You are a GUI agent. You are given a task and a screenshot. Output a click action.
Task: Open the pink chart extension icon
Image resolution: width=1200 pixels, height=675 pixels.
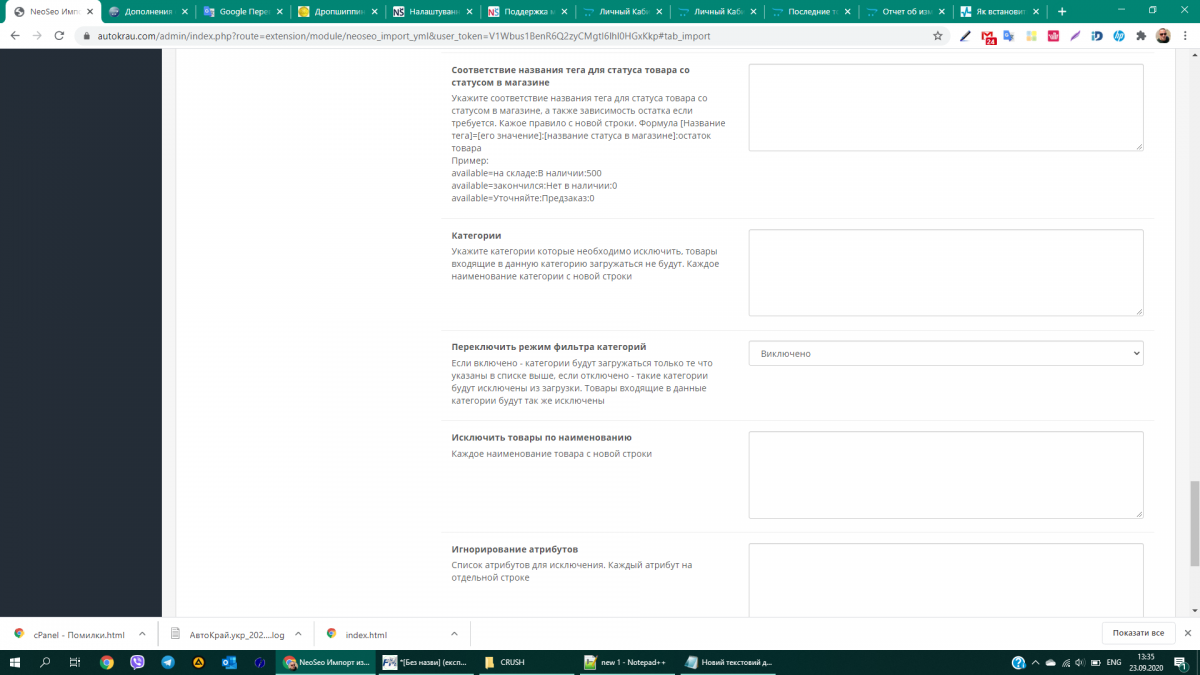click(x=1053, y=35)
